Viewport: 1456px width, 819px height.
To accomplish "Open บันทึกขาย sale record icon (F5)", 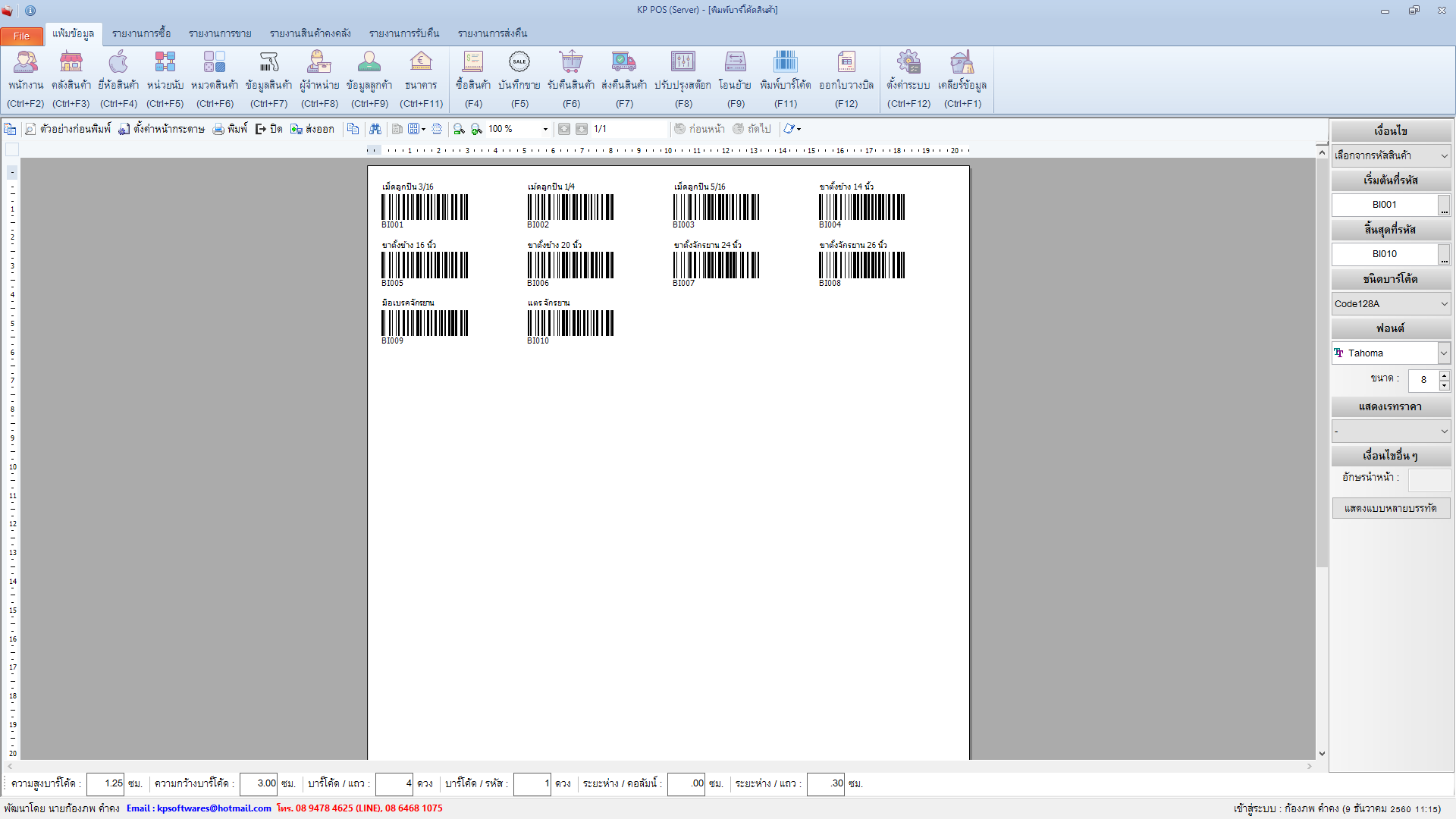I will pyautogui.click(x=519, y=80).
